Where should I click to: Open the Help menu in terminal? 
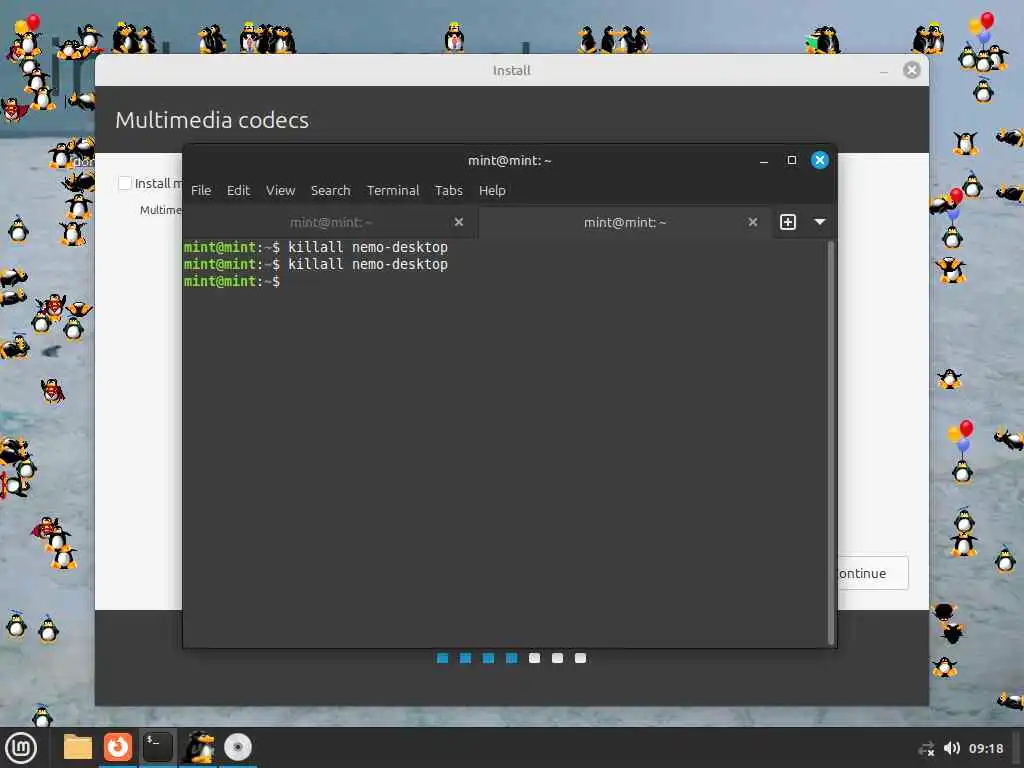click(x=492, y=191)
